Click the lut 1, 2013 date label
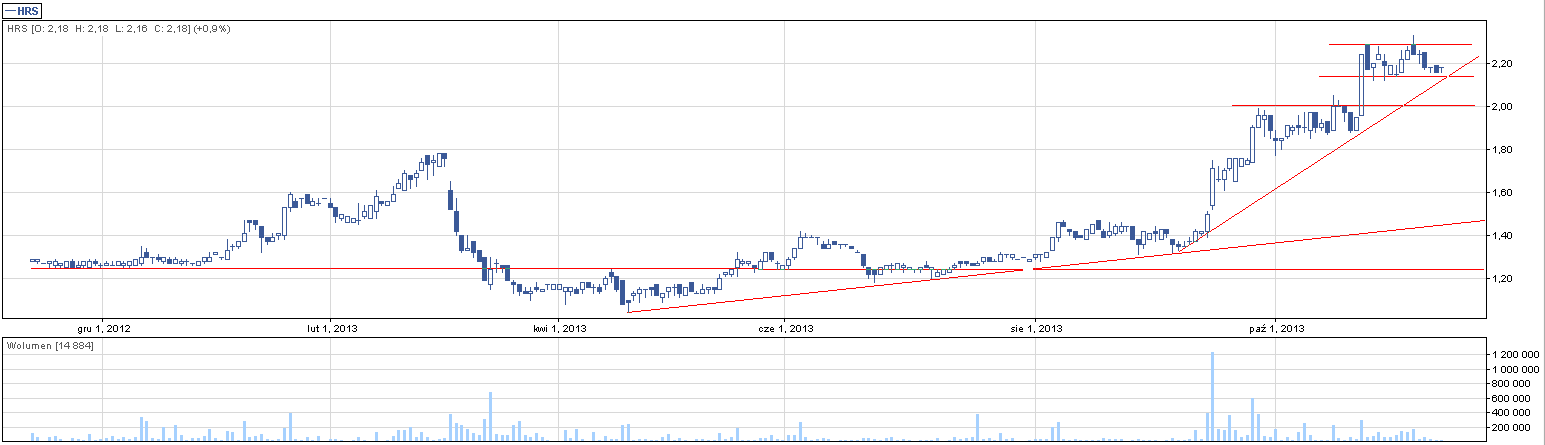The width and height of the screenshot is (1545, 445). point(333,327)
